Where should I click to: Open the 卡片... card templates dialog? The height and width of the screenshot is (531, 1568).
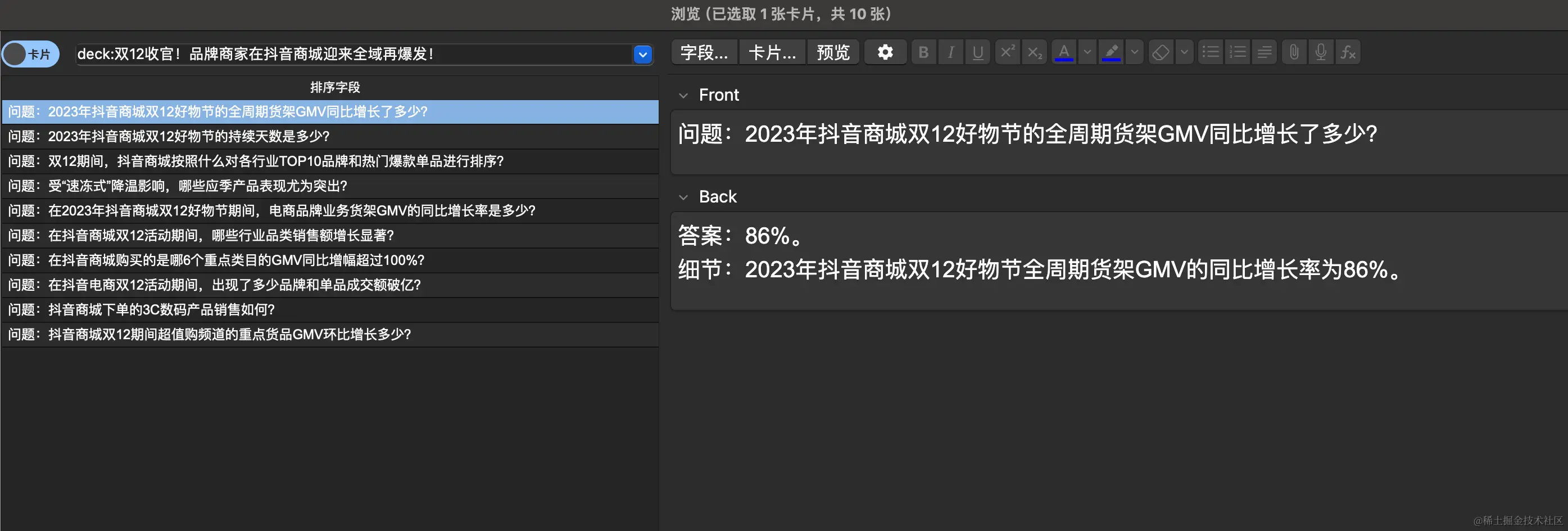[772, 52]
